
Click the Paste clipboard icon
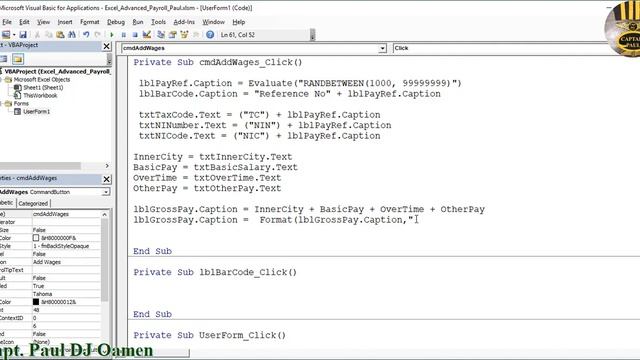coord(60,35)
